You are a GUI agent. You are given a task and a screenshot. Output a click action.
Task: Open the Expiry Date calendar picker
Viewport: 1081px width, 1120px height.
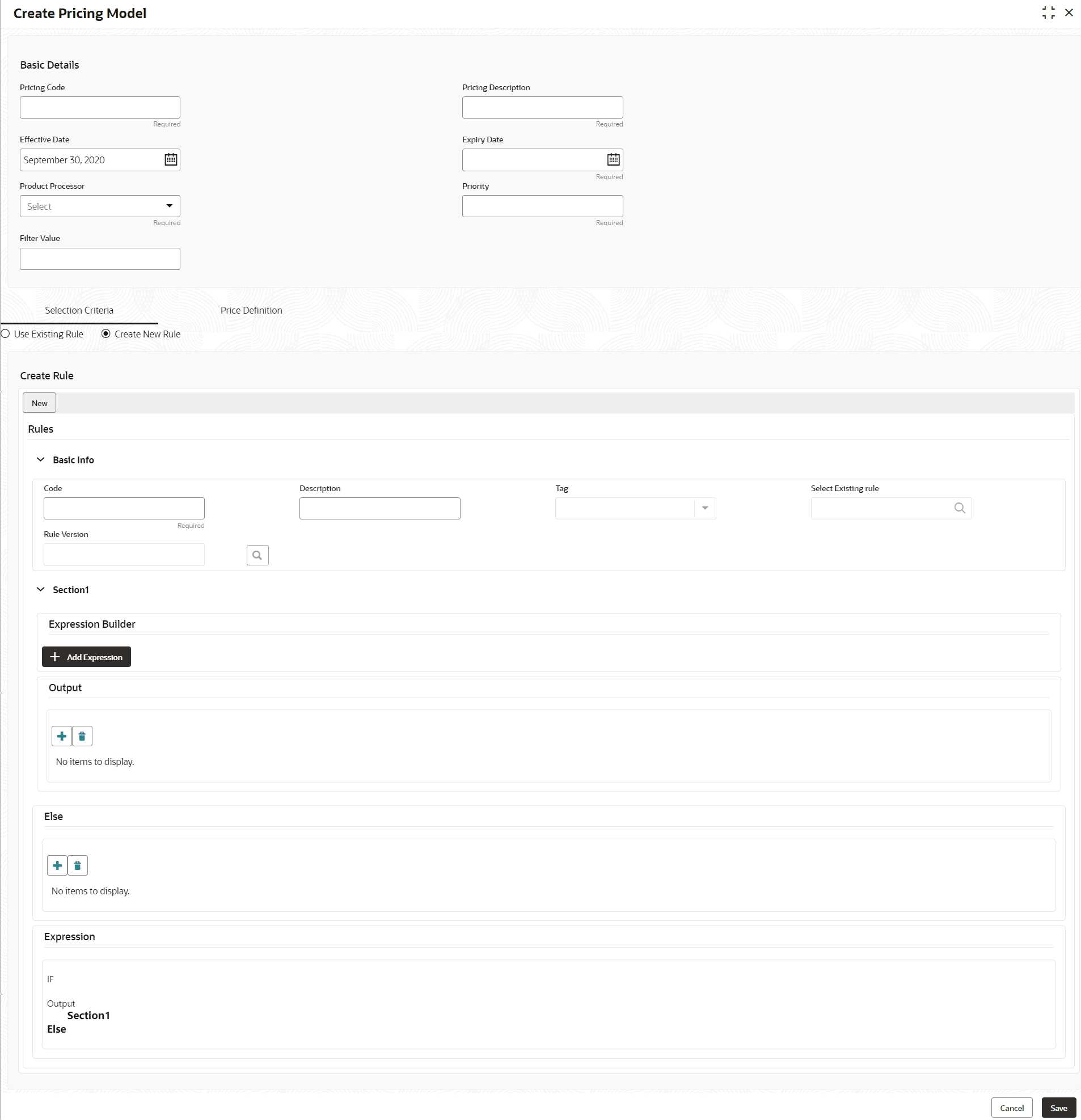[x=613, y=159]
